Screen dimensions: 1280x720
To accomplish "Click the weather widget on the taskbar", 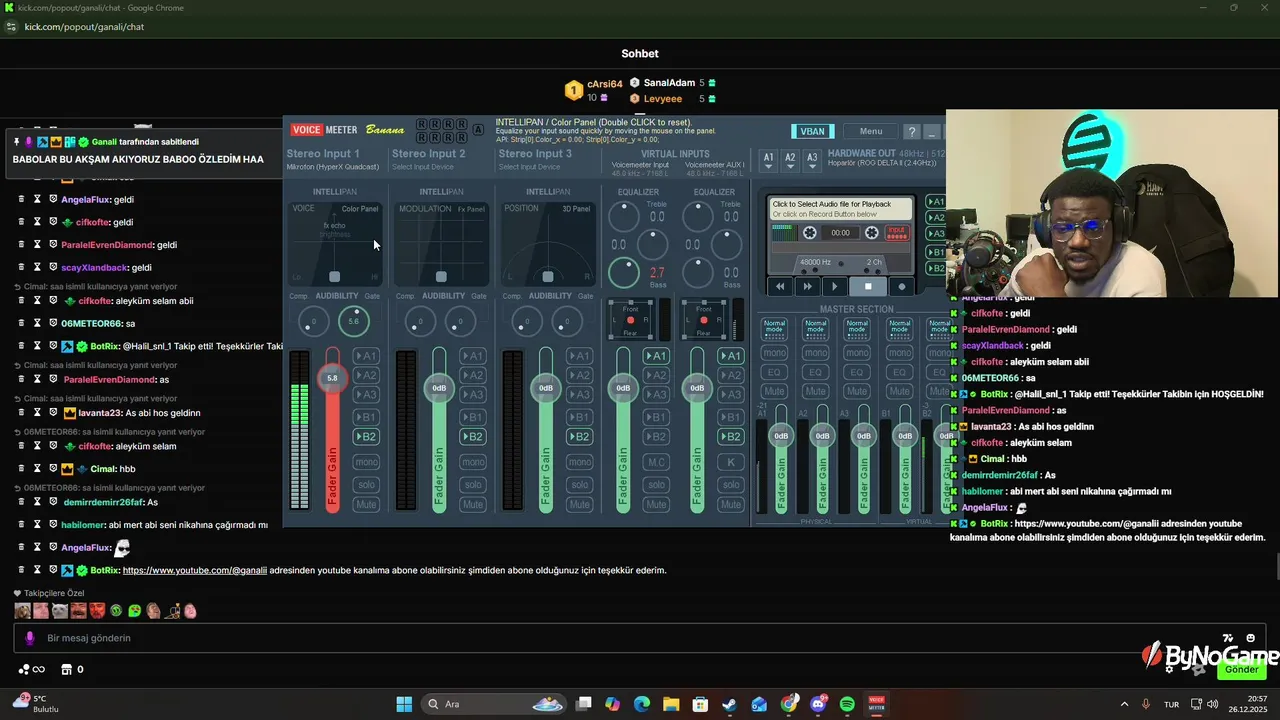I will 33,704.
